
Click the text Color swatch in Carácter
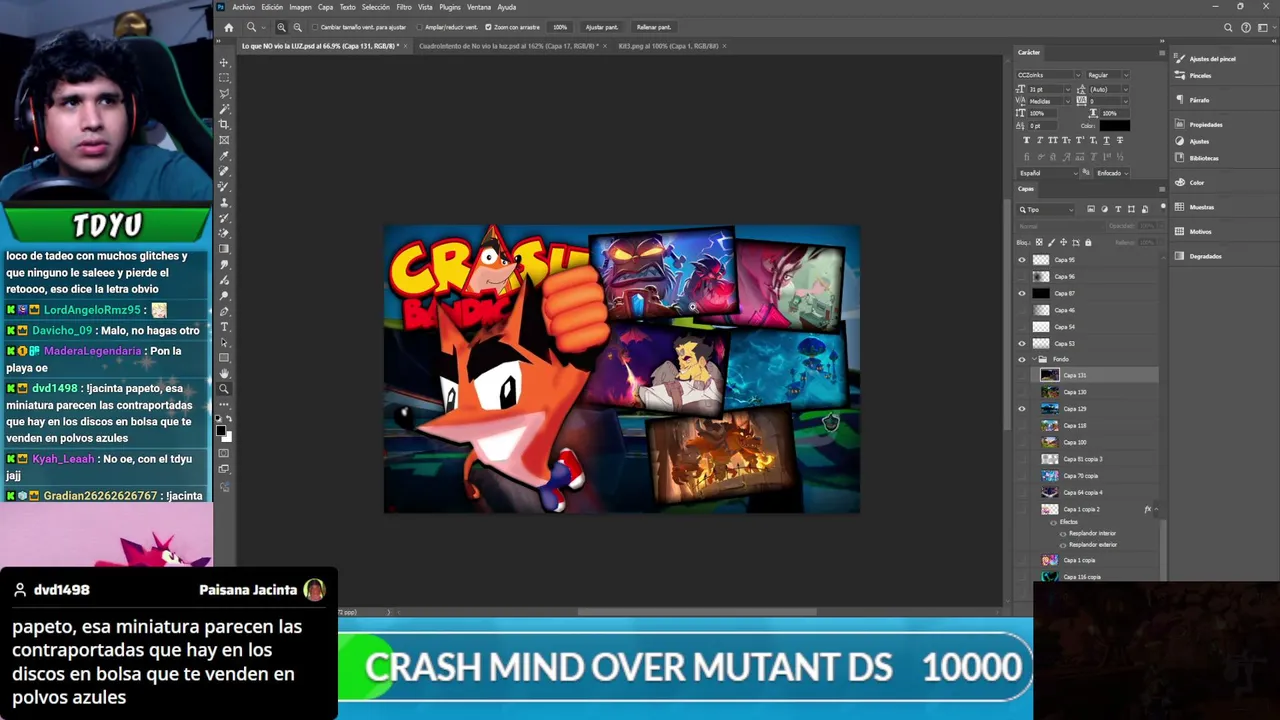point(1115,126)
